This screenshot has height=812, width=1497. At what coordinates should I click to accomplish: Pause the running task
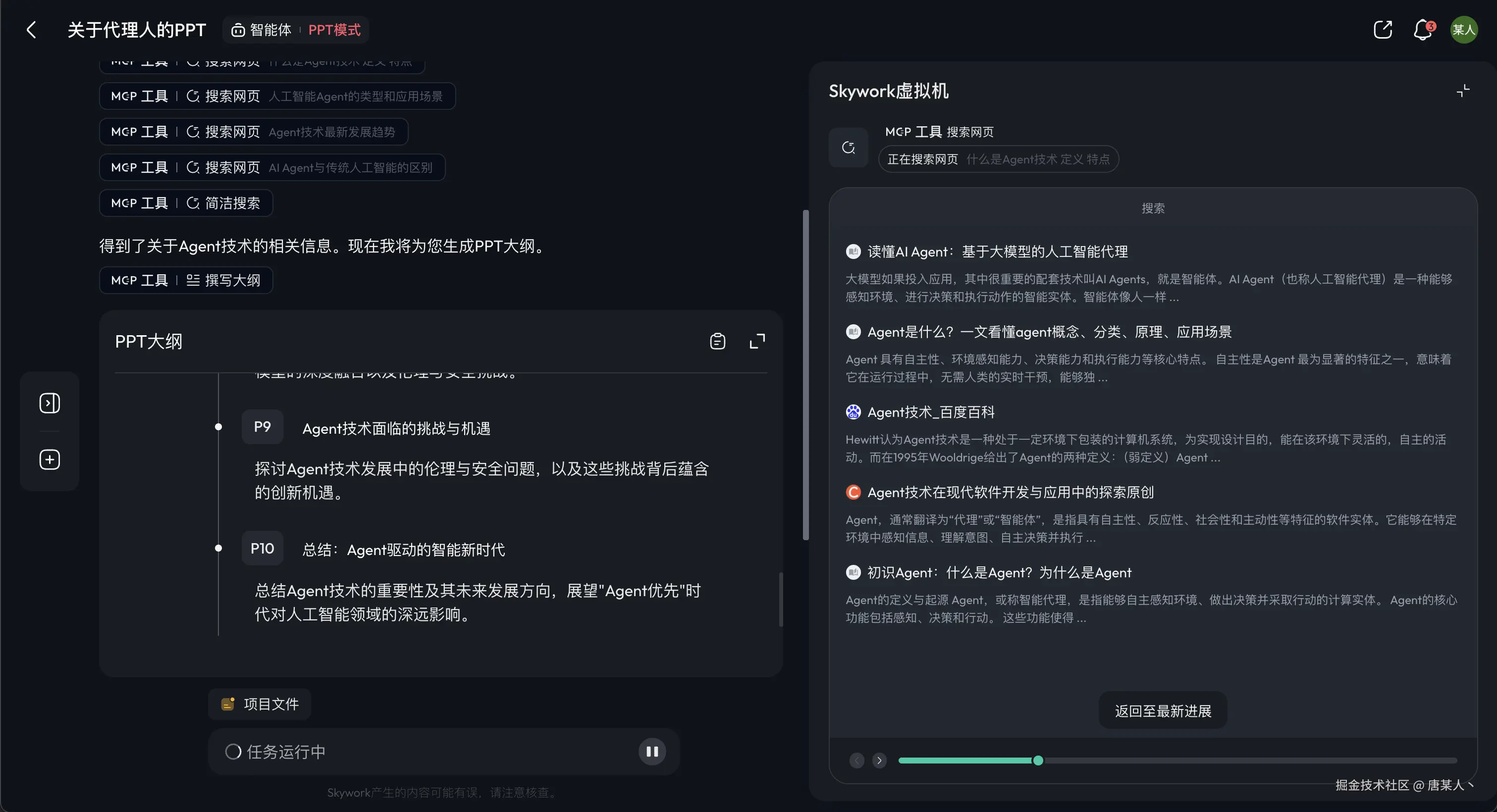[652, 752]
